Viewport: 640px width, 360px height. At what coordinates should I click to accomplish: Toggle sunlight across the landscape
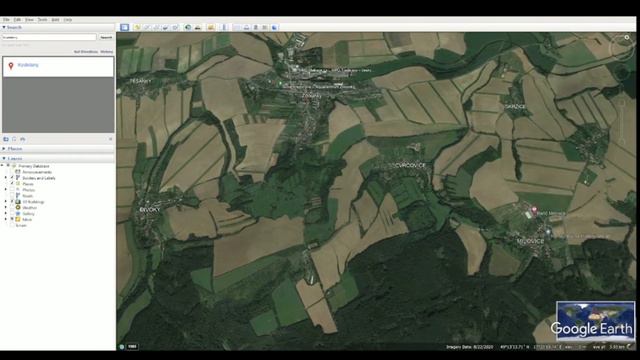(198, 27)
